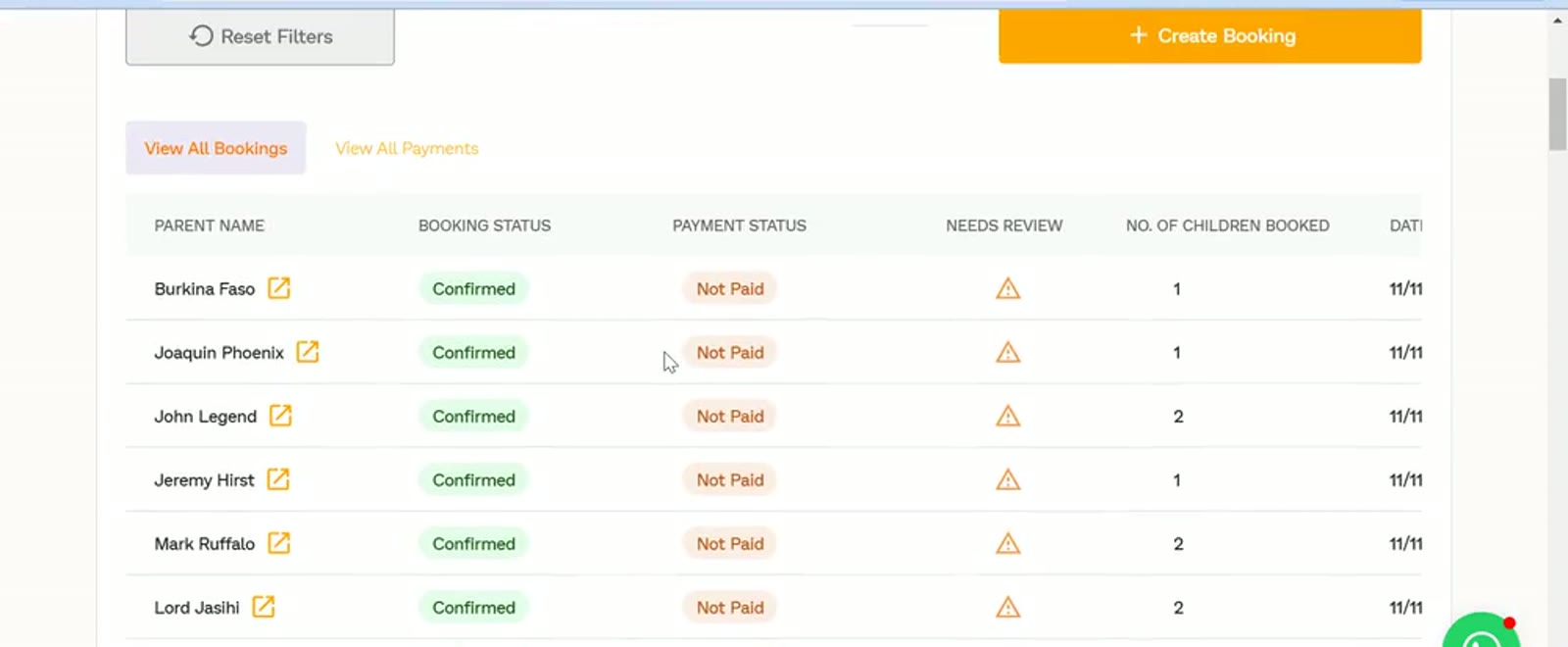Click the Booking Status column header
Viewport: 1568px width, 647px height.
(484, 225)
